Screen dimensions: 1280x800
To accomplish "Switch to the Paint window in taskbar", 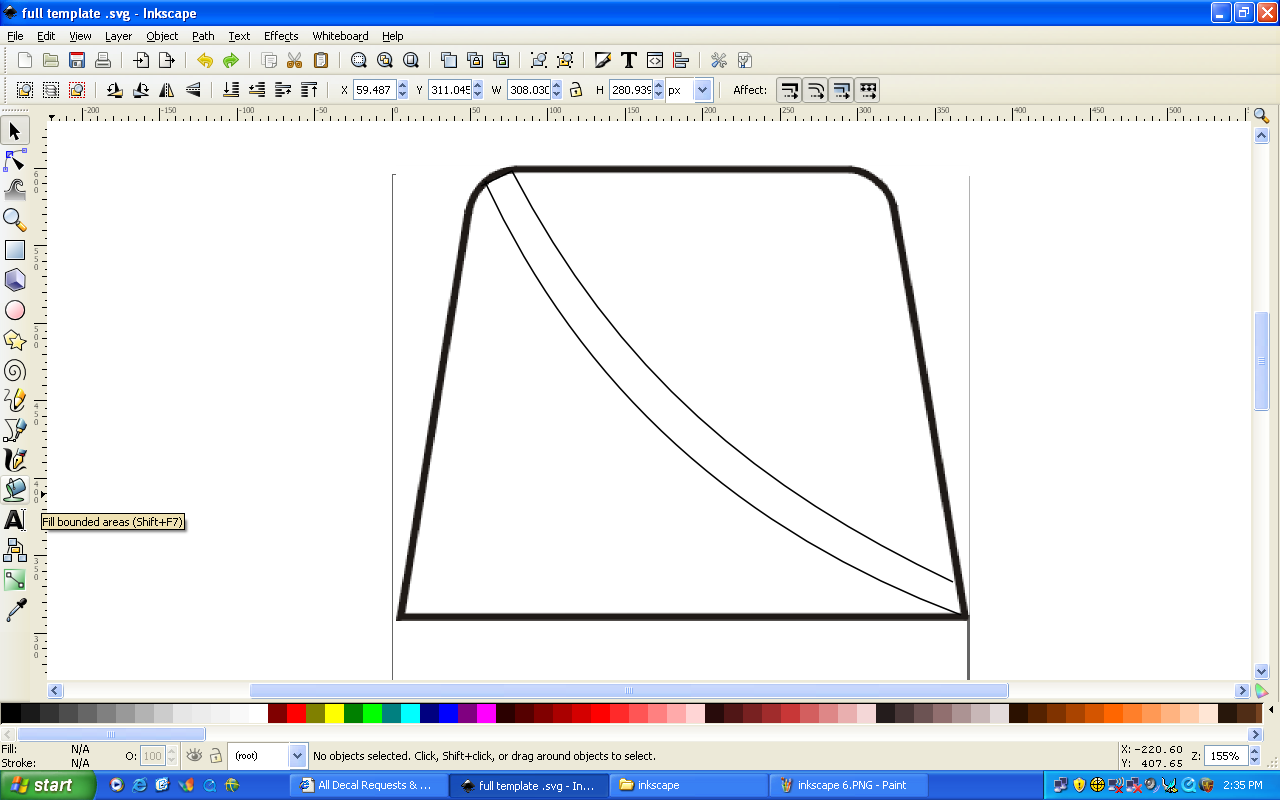I will 848,785.
